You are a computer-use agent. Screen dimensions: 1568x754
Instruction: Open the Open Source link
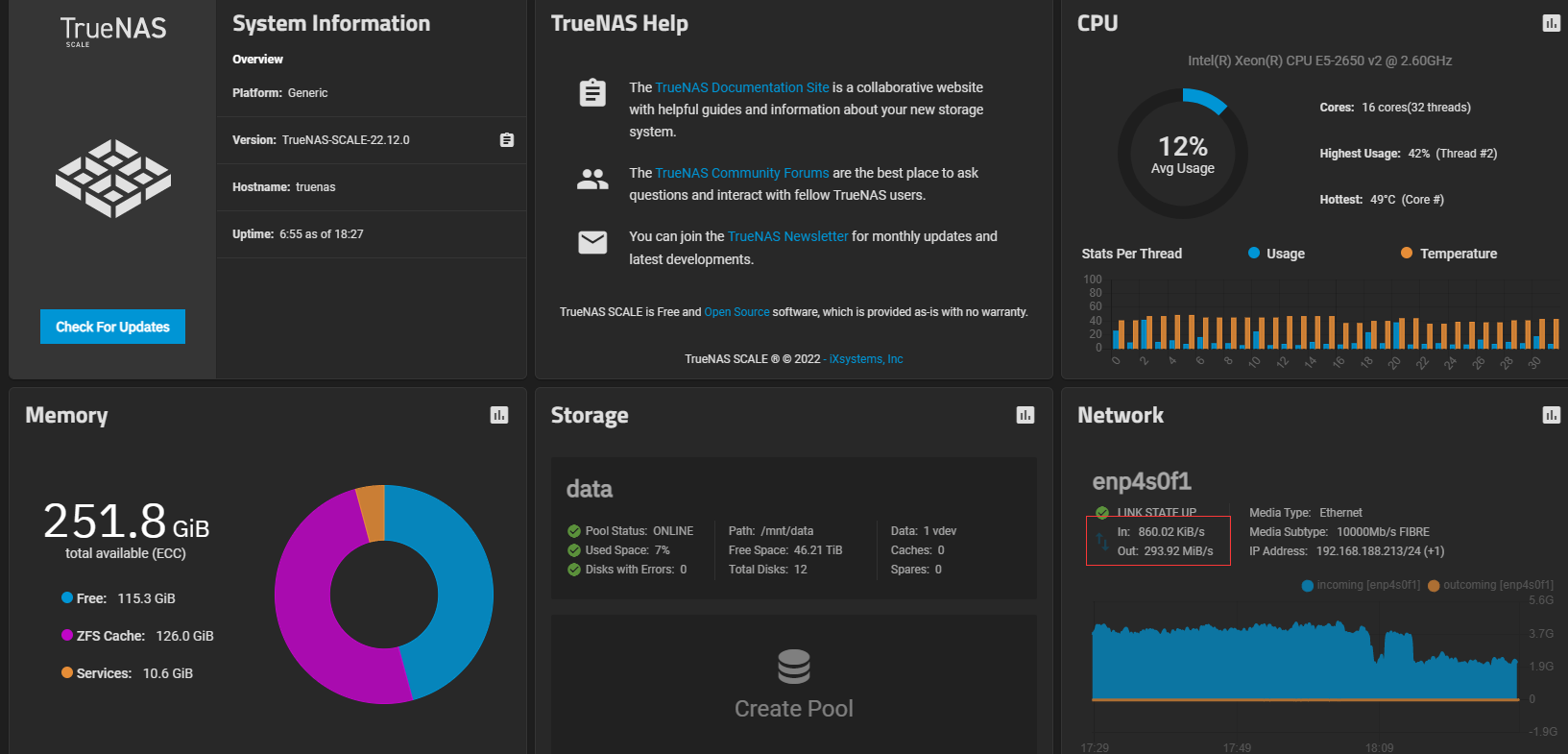point(736,312)
